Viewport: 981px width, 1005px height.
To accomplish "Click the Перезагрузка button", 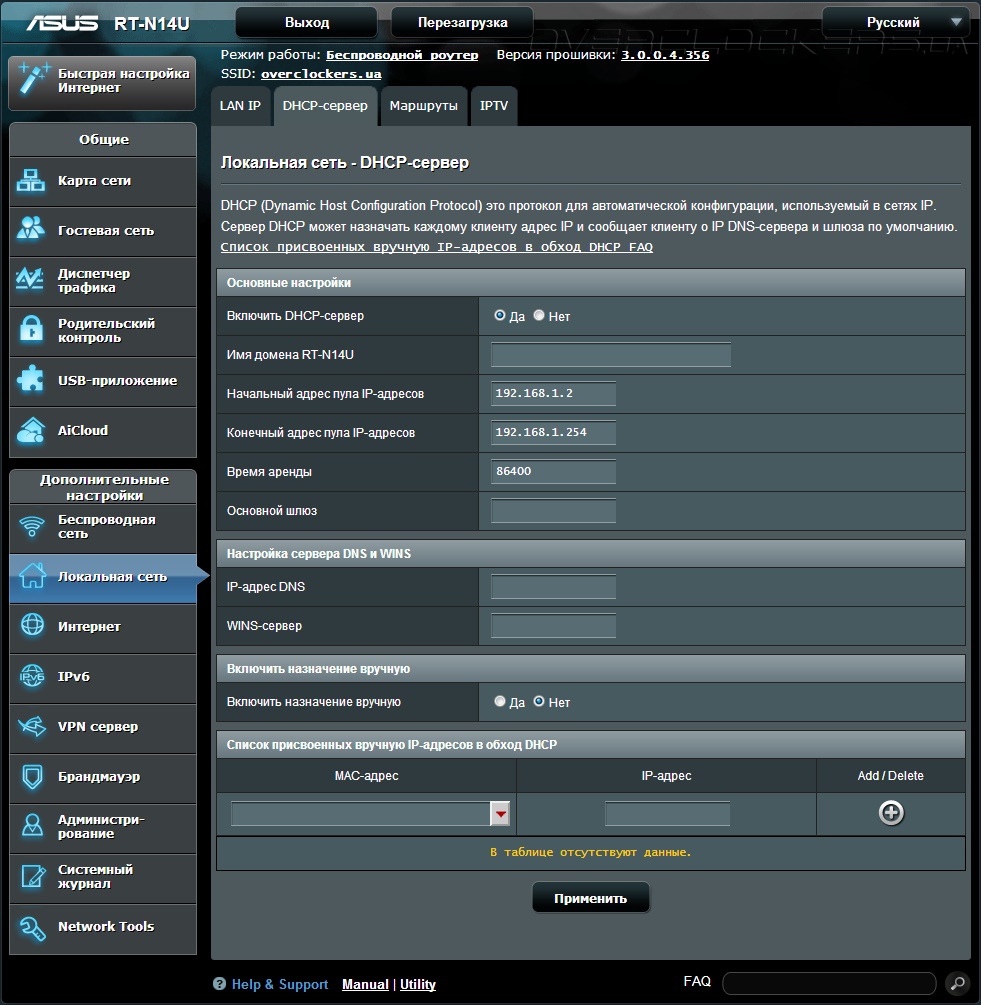I will coord(462,22).
